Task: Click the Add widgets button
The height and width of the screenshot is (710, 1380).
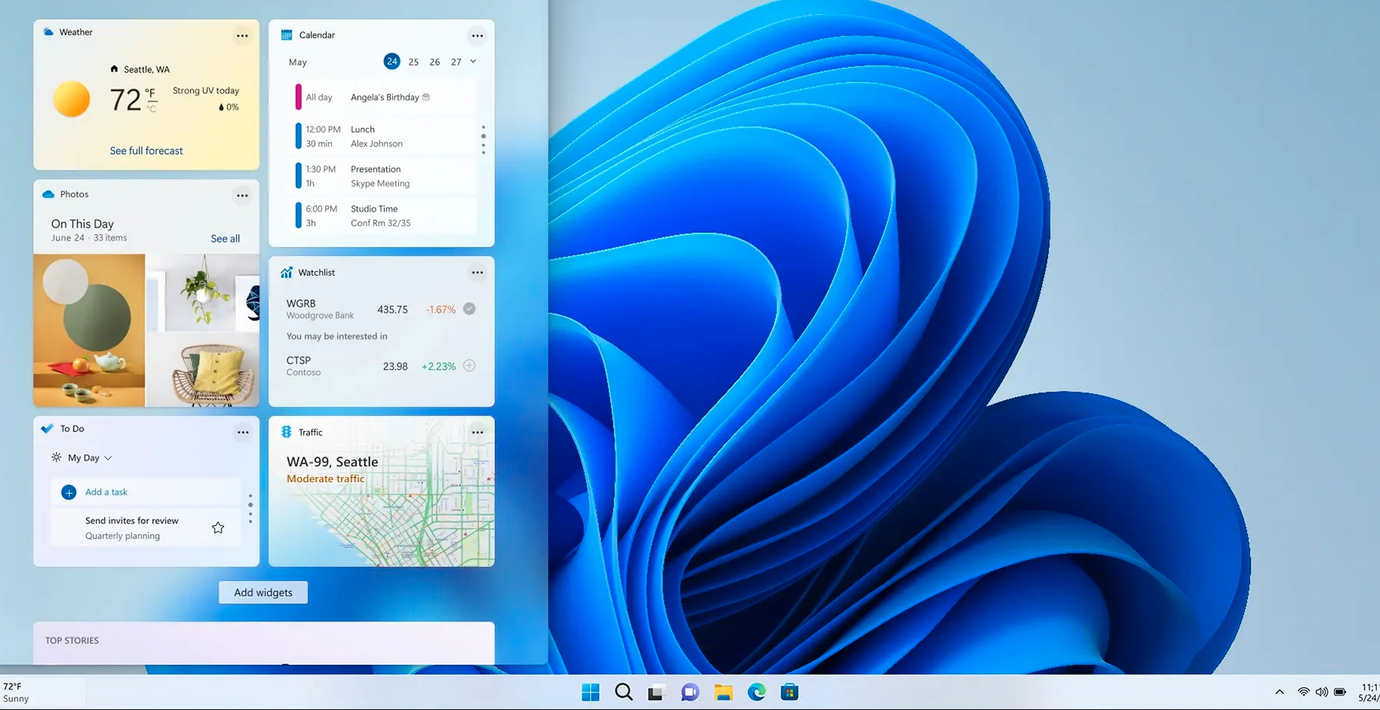Action: click(x=263, y=593)
